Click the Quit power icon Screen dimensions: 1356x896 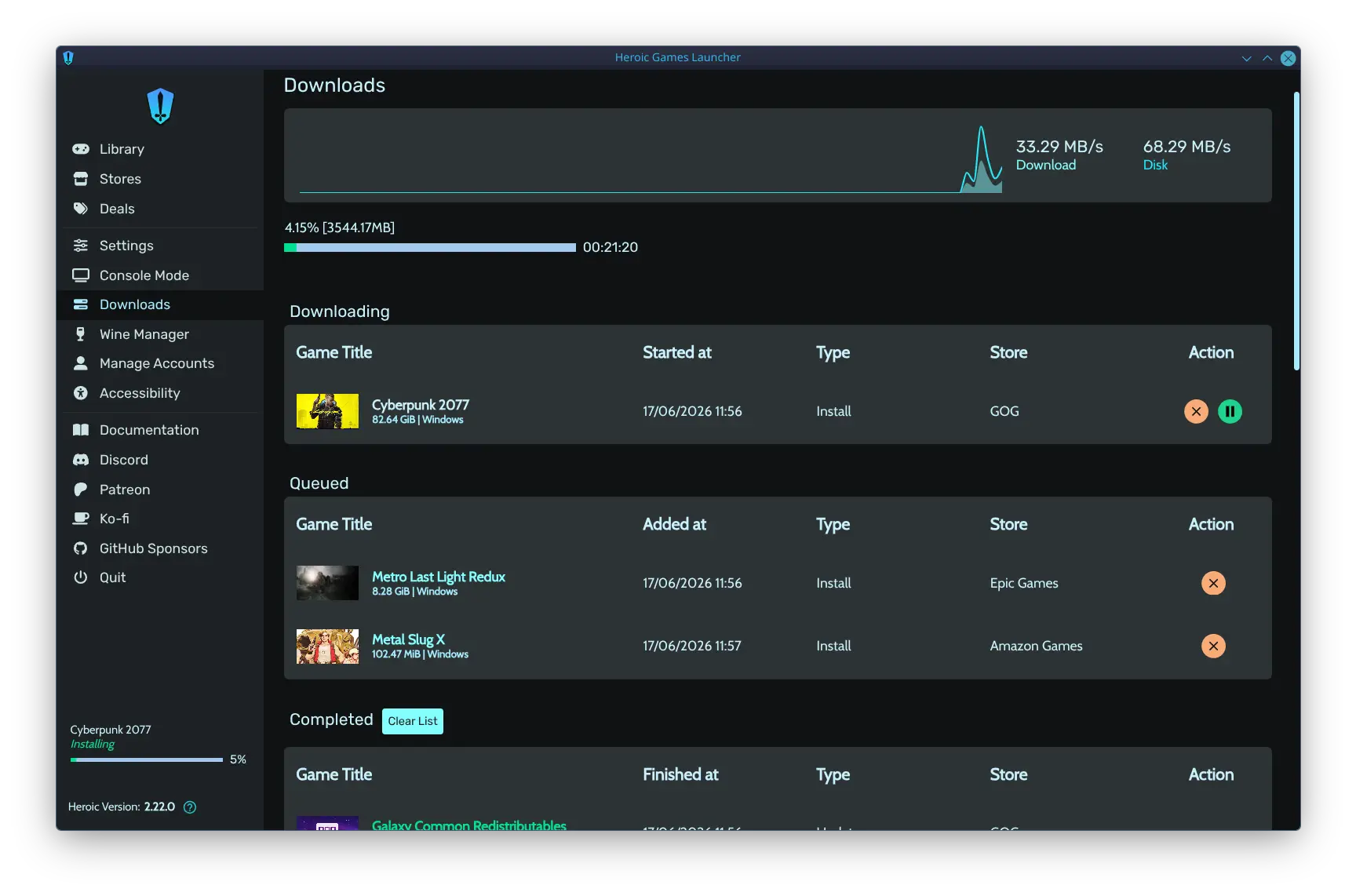coord(81,577)
